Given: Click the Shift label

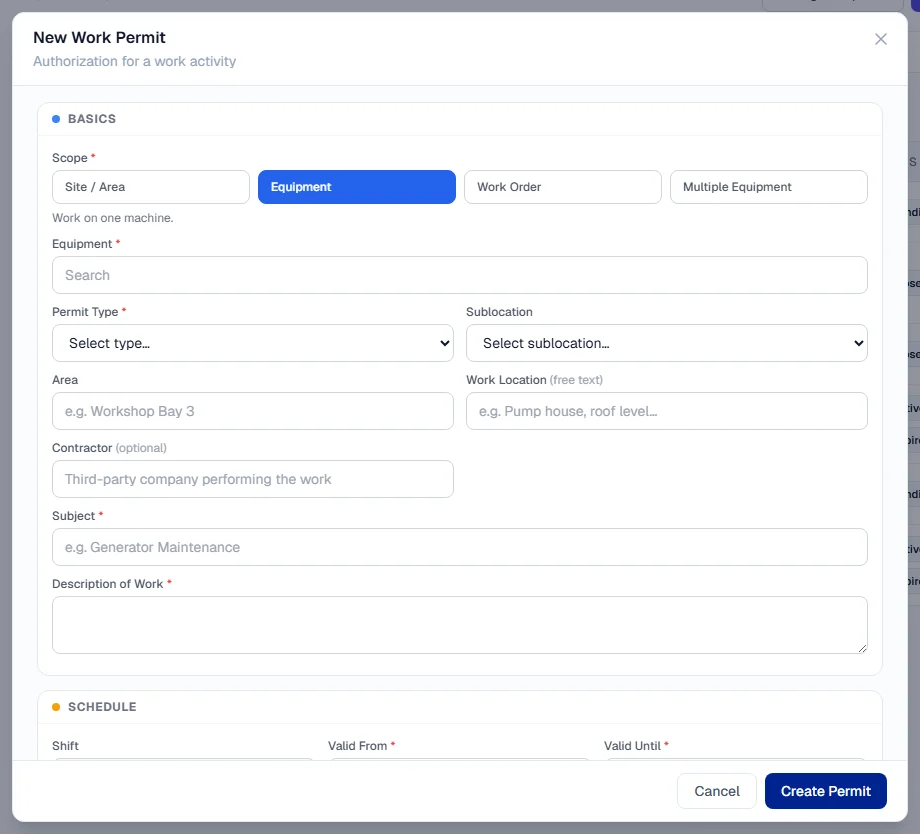Looking at the screenshot, I should point(65,745).
